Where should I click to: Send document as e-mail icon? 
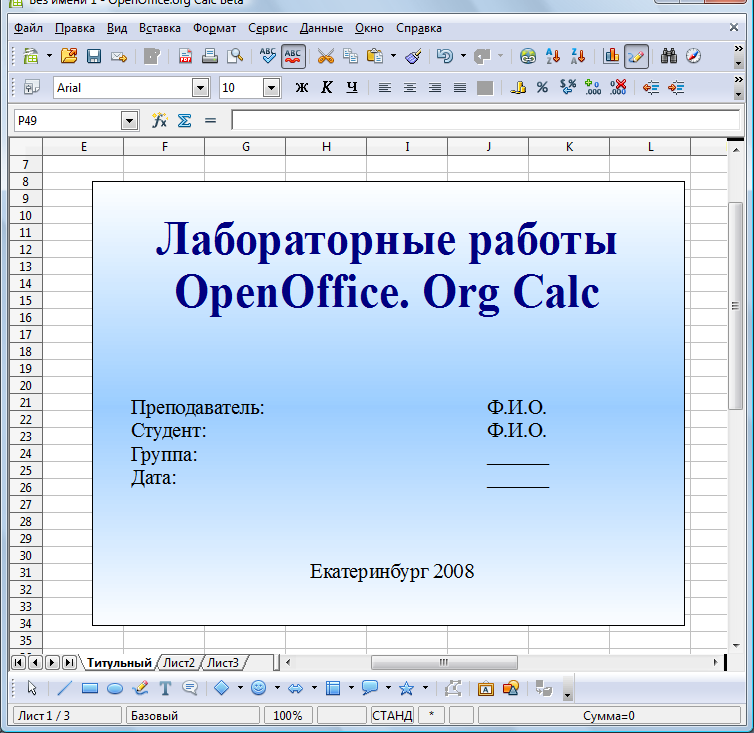119,57
